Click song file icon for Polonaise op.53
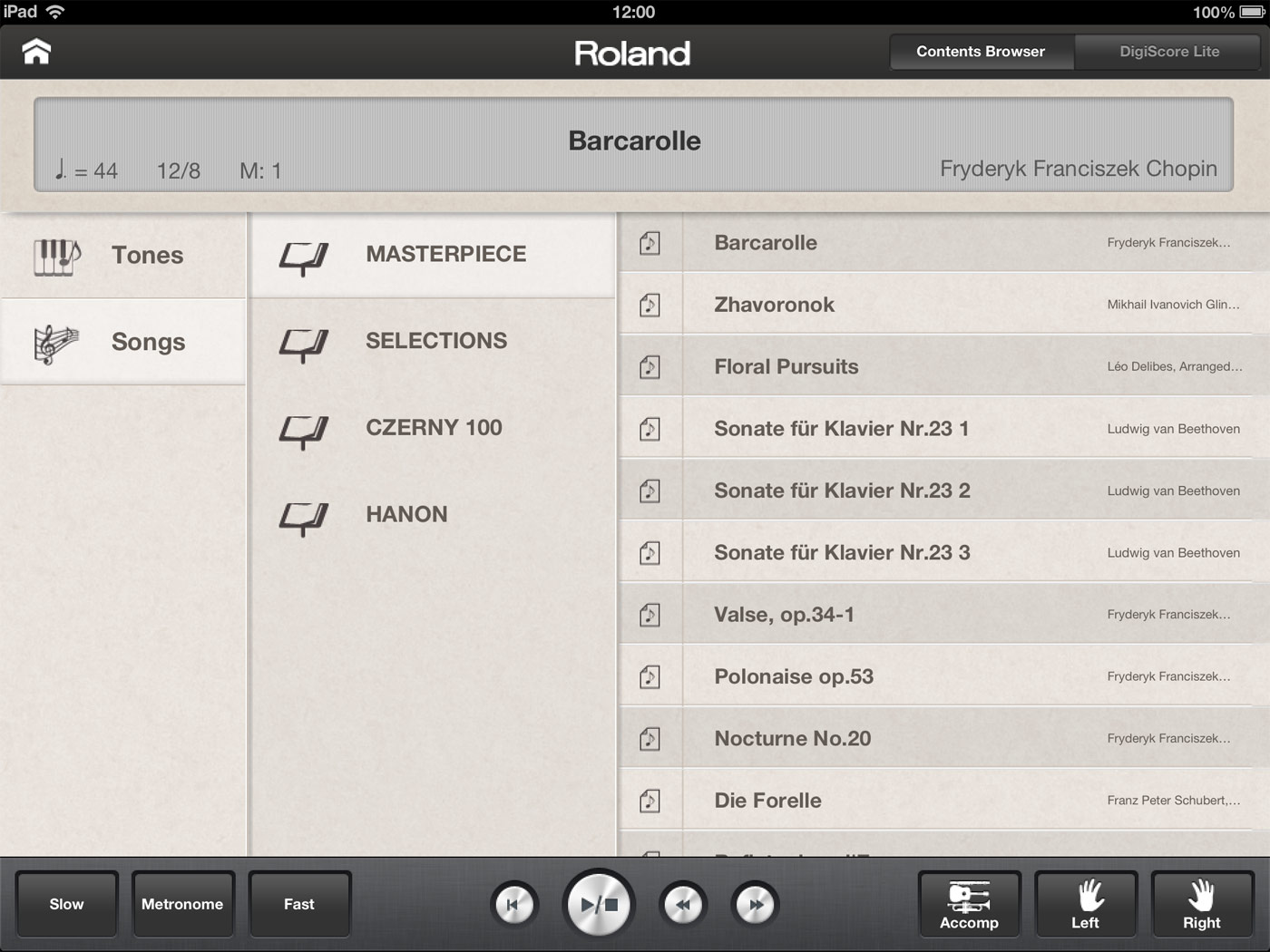 coord(650,676)
